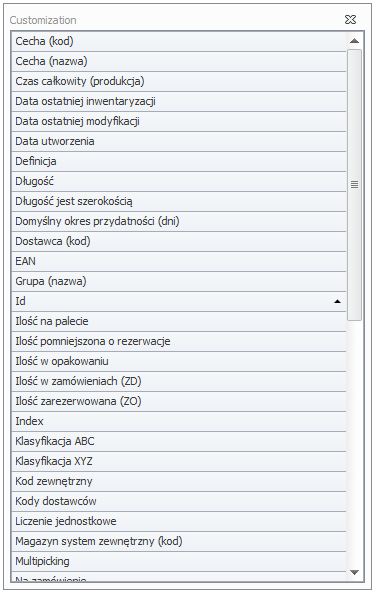
Task: Select the Kody dostawców item
Action: [179, 501]
